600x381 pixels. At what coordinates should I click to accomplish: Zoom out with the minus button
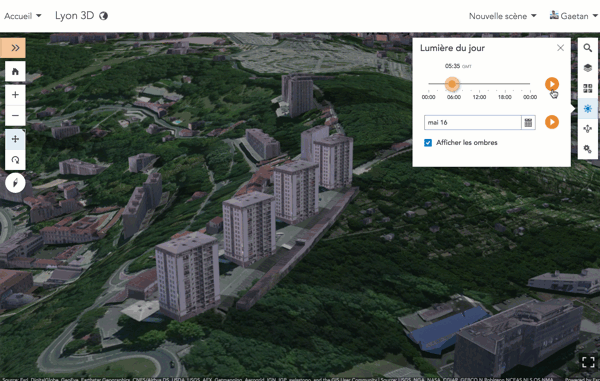pos(15,115)
